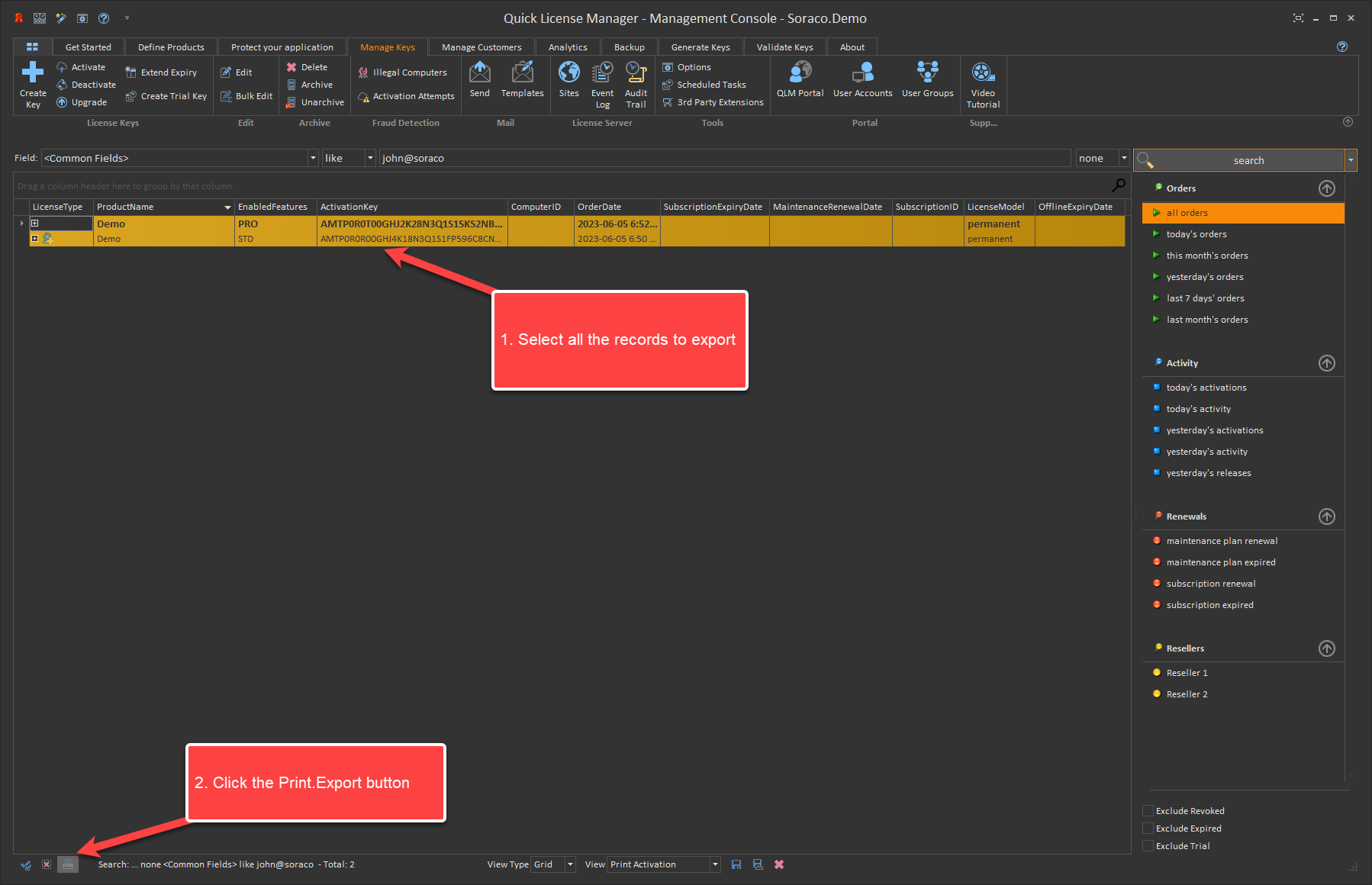Open mail Templates
The height and width of the screenshot is (885, 1372).
(523, 79)
